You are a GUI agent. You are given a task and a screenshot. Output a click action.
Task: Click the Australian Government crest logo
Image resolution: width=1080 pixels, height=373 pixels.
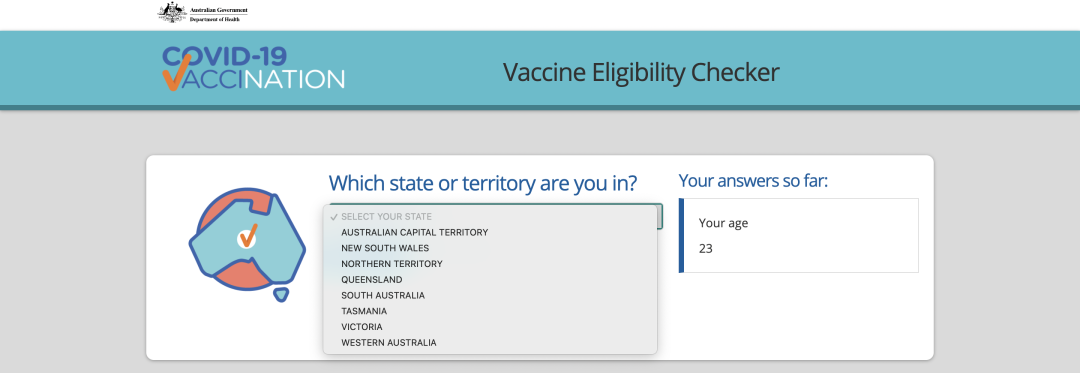pos(172,12)
